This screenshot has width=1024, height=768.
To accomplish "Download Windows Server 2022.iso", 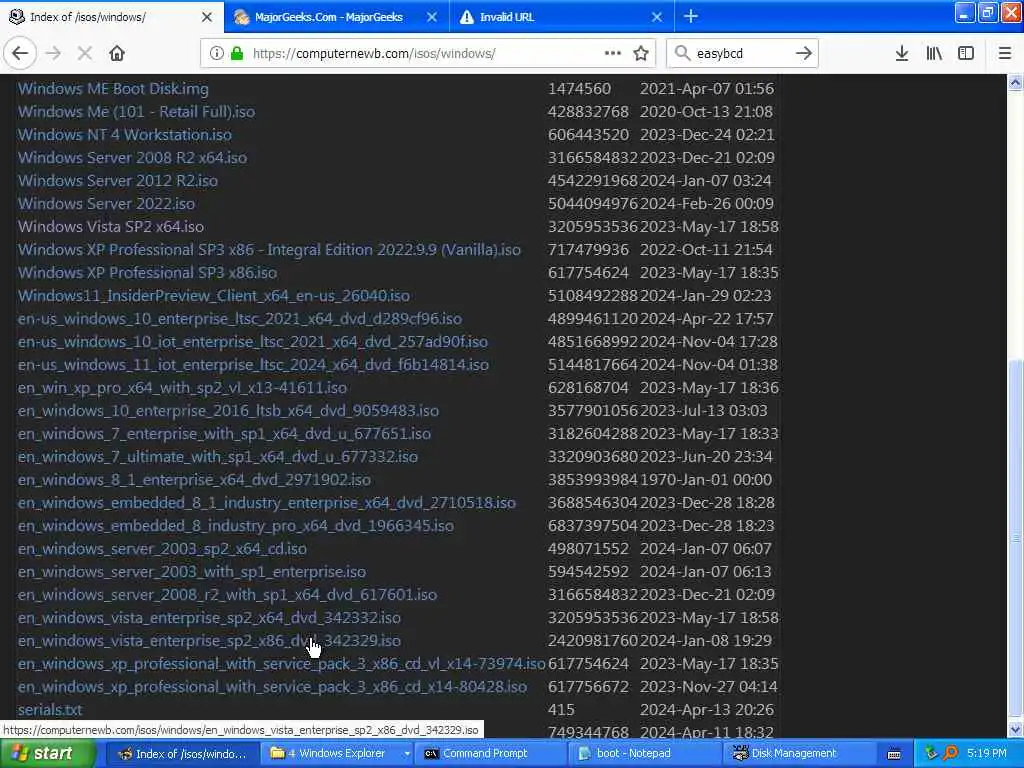I will coord(106,204).
